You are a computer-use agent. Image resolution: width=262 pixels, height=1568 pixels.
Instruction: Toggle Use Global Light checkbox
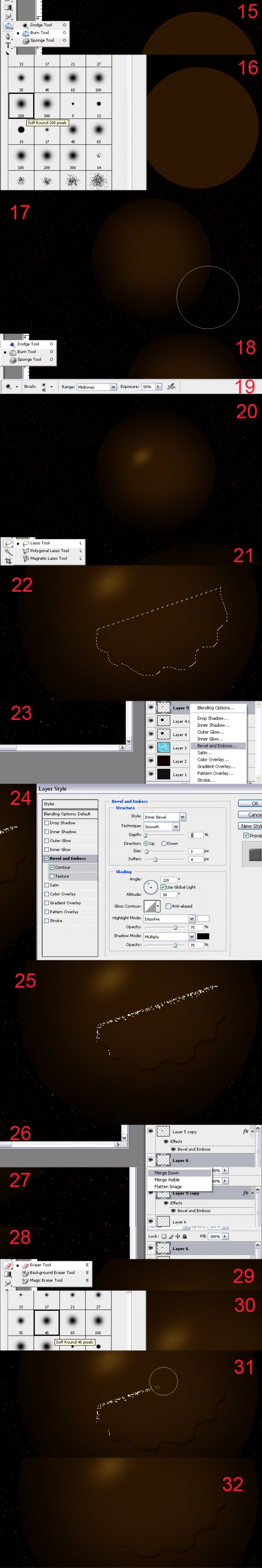162,887
